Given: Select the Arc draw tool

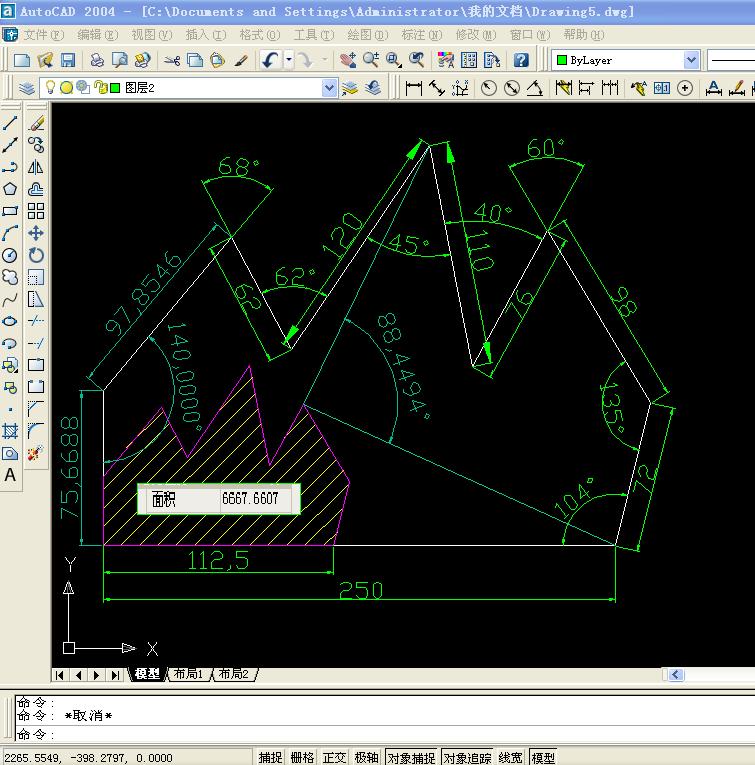Looking at the screenshot, I should pyautogui.click(x=10, y=233).
